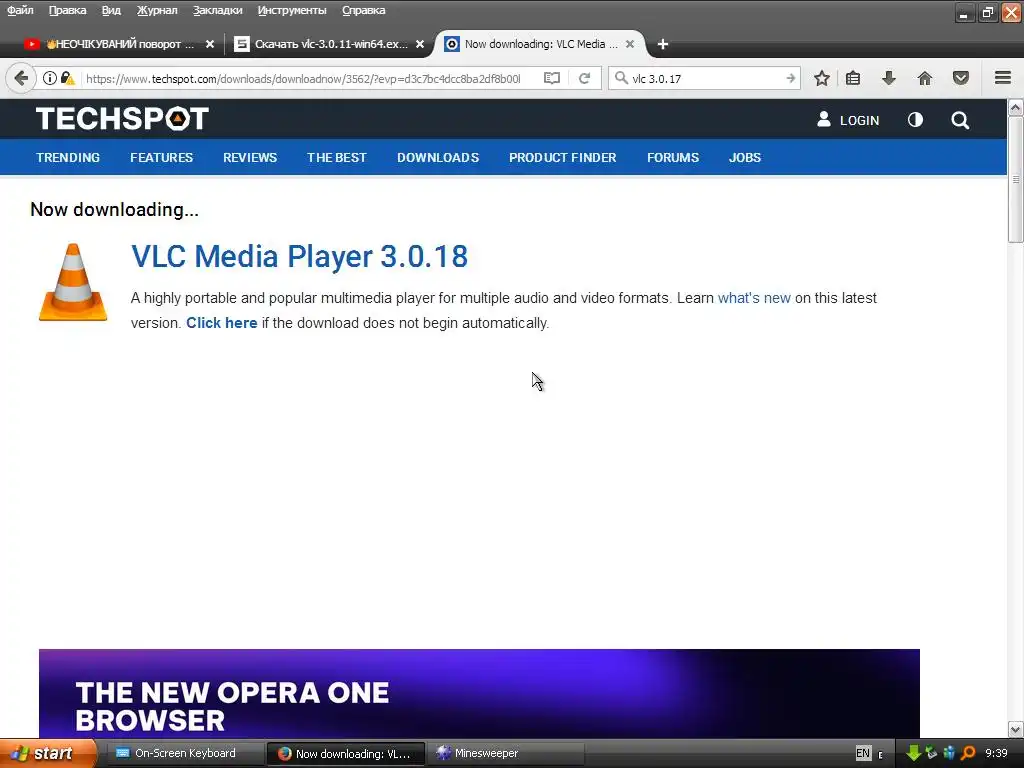Reload the current page
Viewport: 1024px width, 768px height.
coord(584,78)
